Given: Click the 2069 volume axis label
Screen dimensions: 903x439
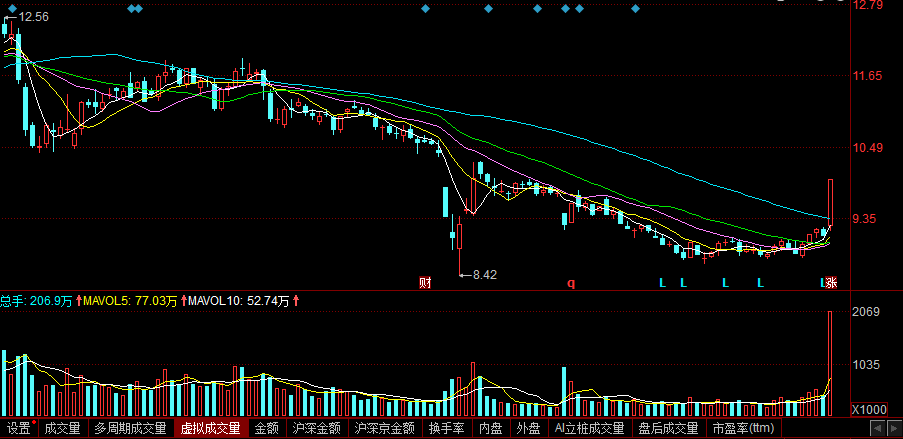Looking at the screenshot, I should pos(866,312).
